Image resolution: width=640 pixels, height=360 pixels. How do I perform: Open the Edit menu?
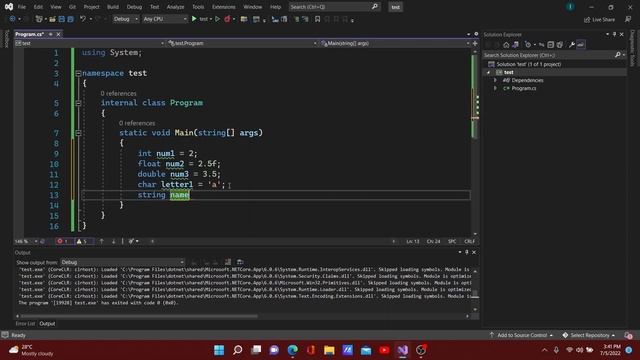click(38, 7)
